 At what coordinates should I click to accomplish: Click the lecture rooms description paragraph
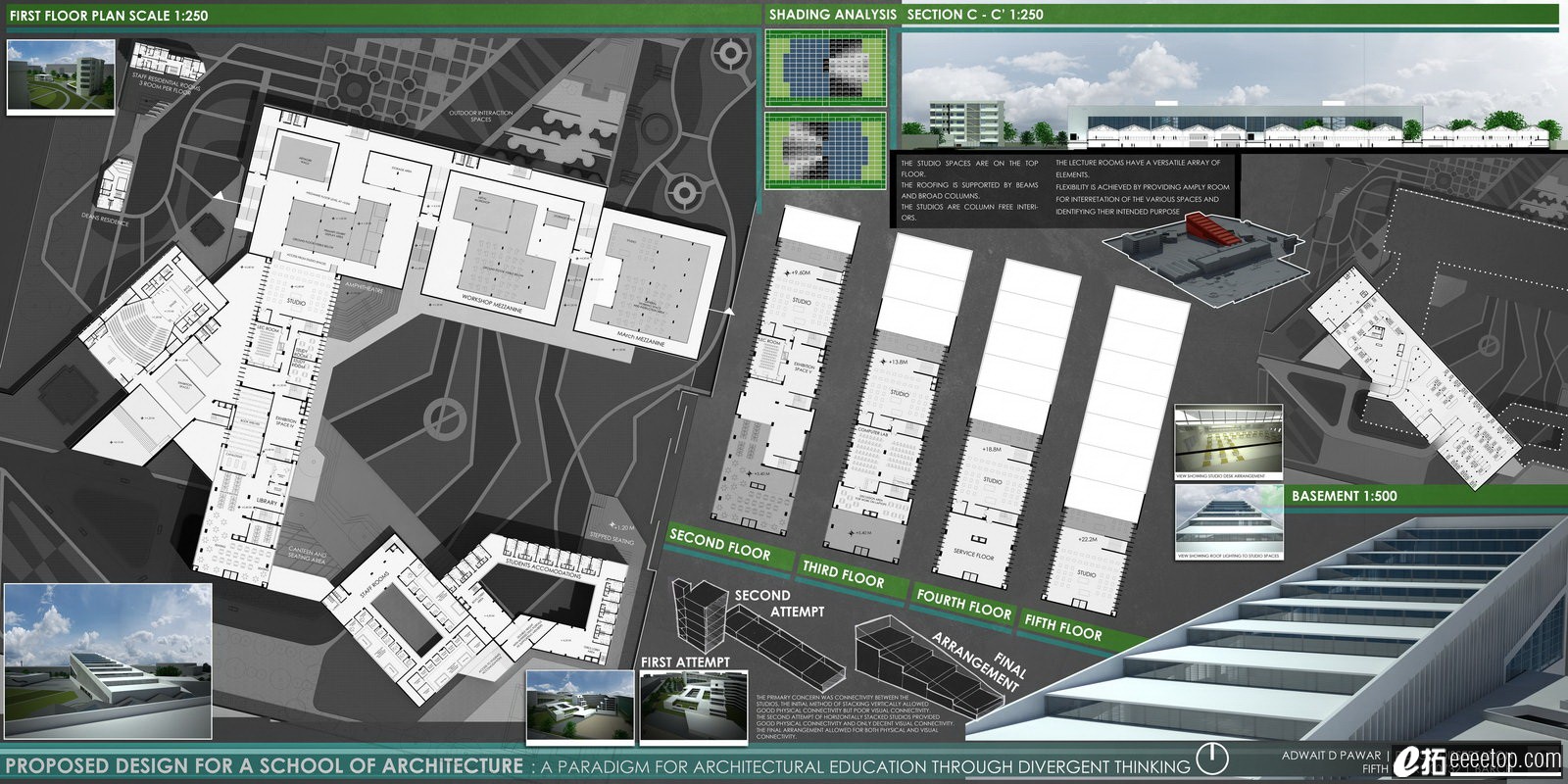tap(1143, 186)
